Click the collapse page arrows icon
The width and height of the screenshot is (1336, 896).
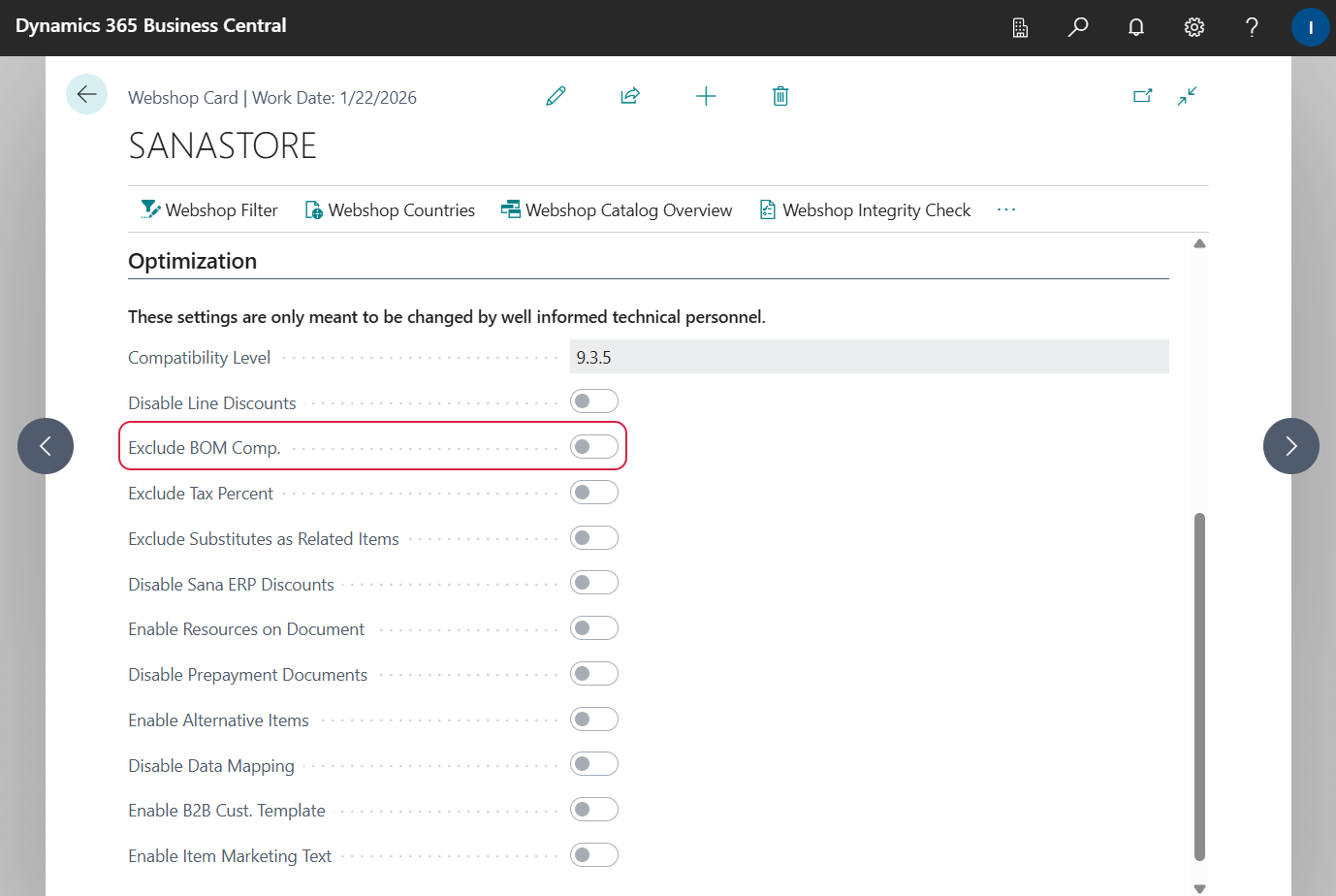1188,96
